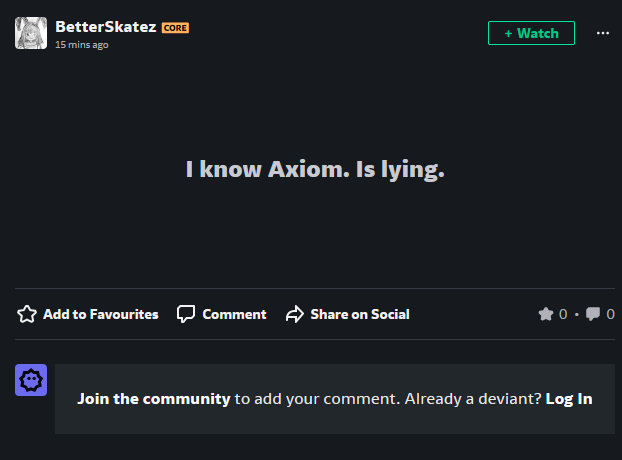The image size is (622, 460).
Task: Follow the Join the community link
Action: coord(154,399)
